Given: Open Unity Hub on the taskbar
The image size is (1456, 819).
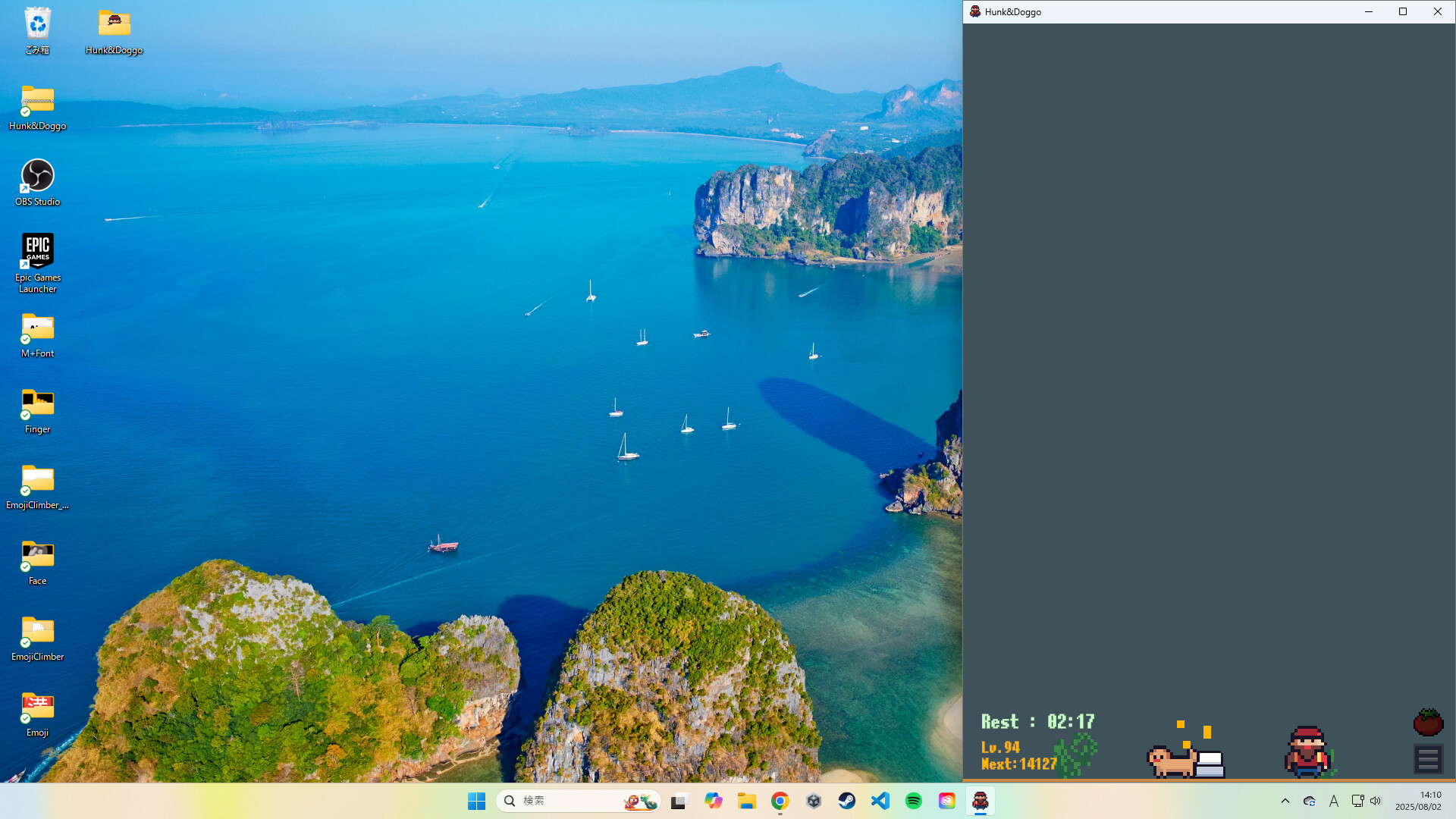Looking at the screenshot, I should pos(813,800).
